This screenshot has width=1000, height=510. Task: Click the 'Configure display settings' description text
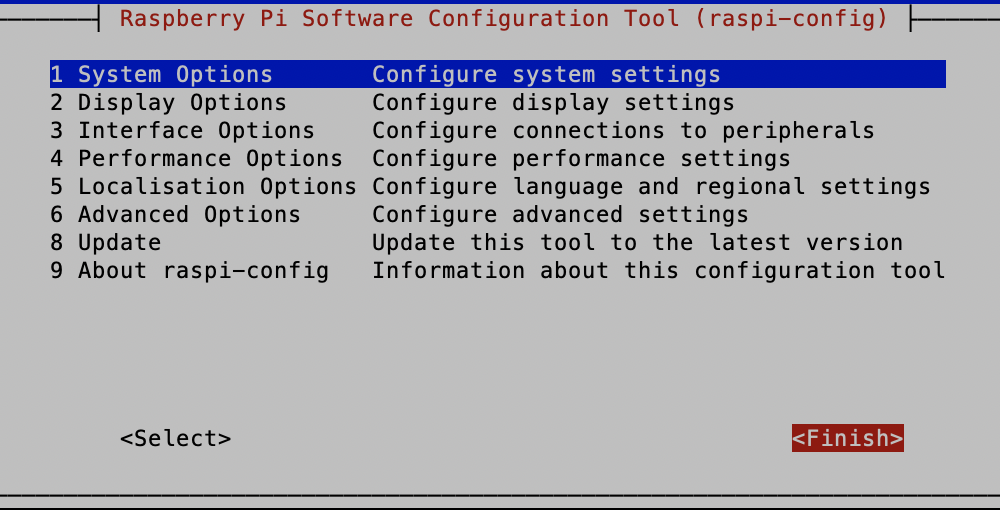(x=553, y=103)
